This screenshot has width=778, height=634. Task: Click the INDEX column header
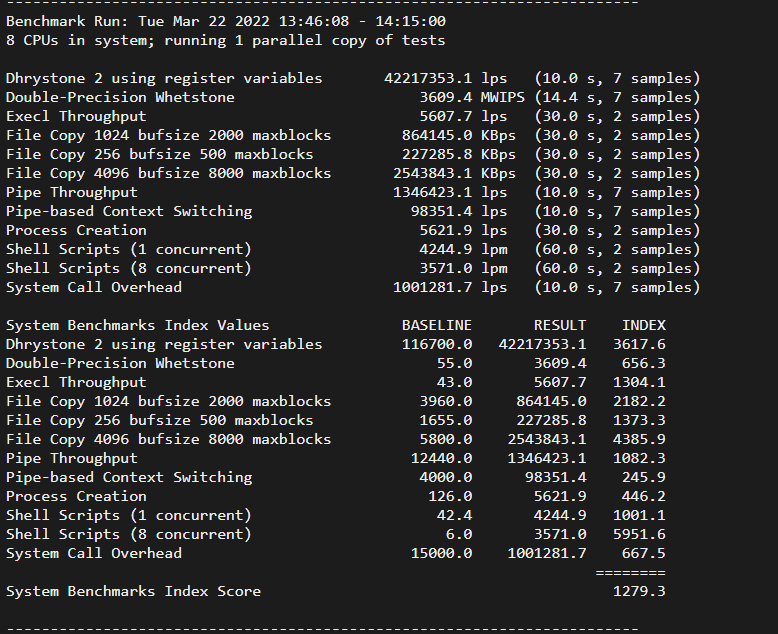(x=644, y=325)
